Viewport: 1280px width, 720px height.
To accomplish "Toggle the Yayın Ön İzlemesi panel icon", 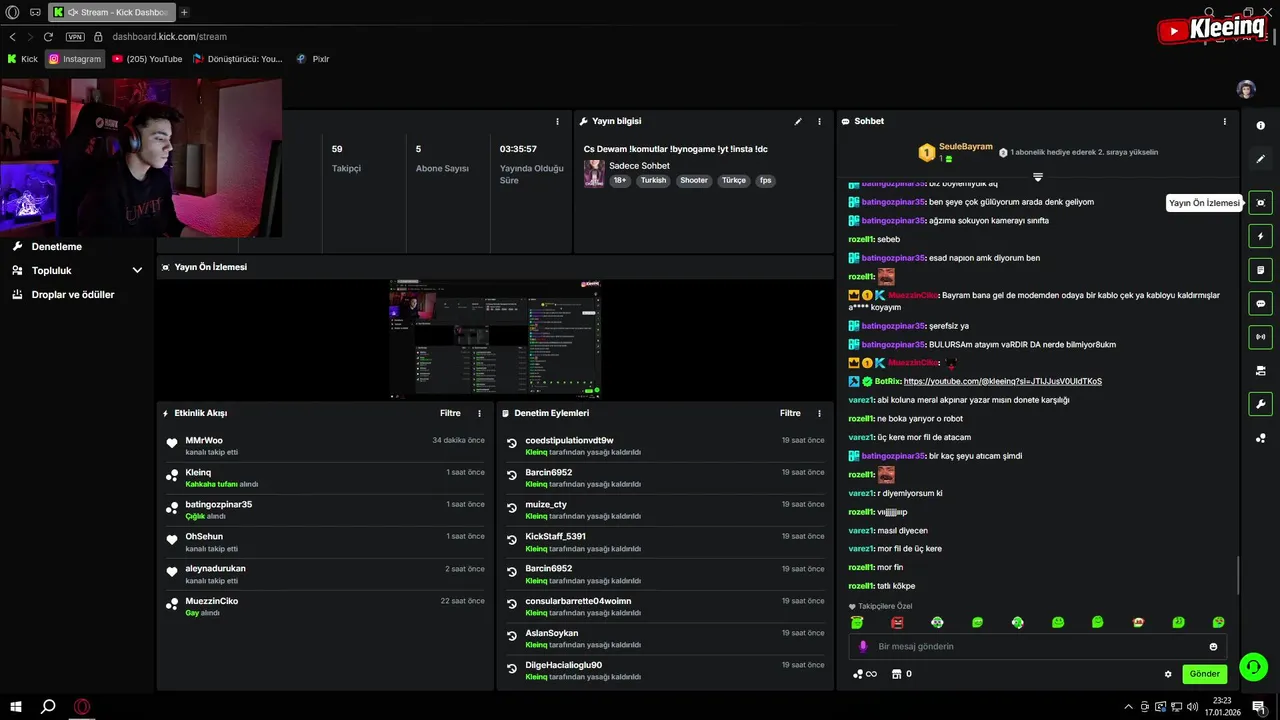I will point(1260,203).
